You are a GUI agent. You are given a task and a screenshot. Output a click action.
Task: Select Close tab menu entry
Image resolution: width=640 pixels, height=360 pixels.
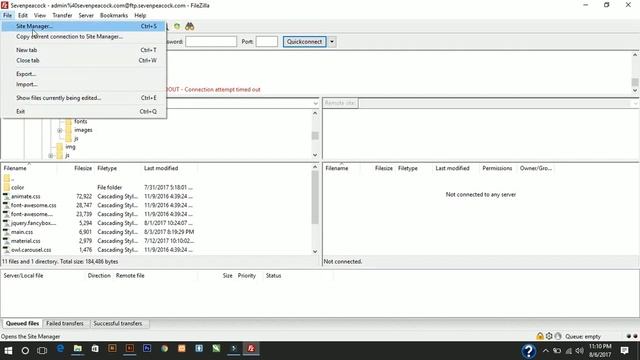(x=84, y=60)
